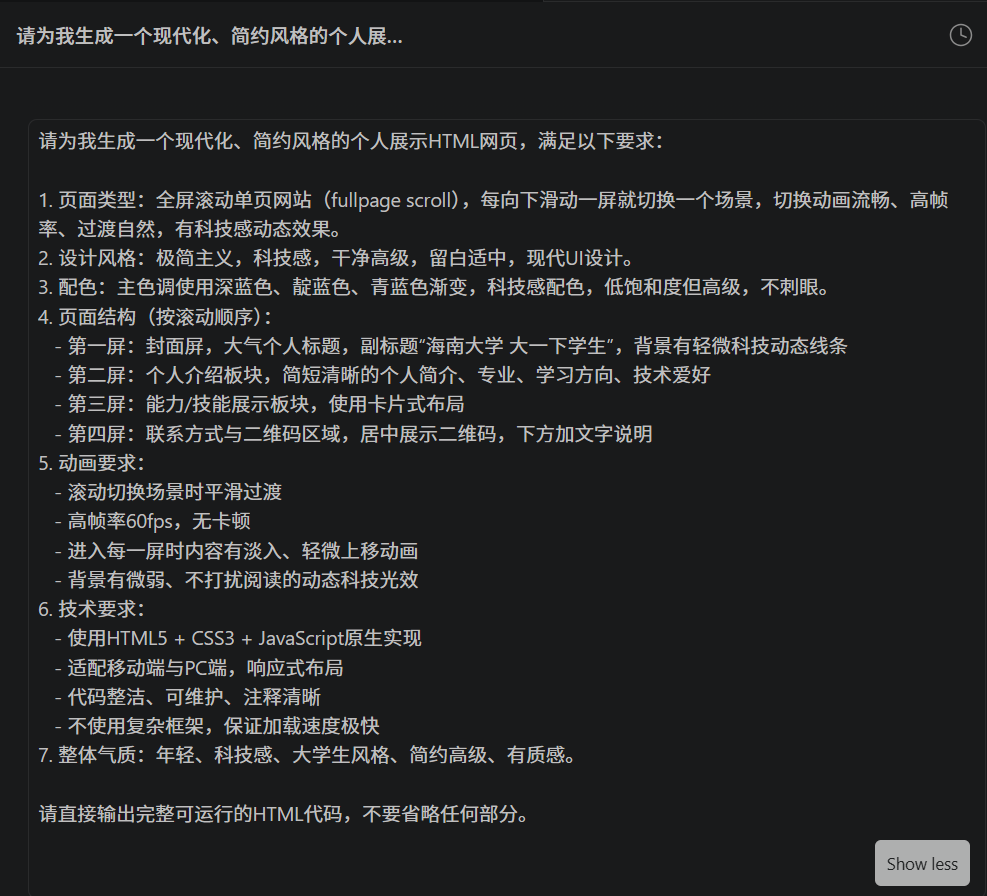Click the line '- 高帧率60fps，无卡顿'

(x=152, y=521)
